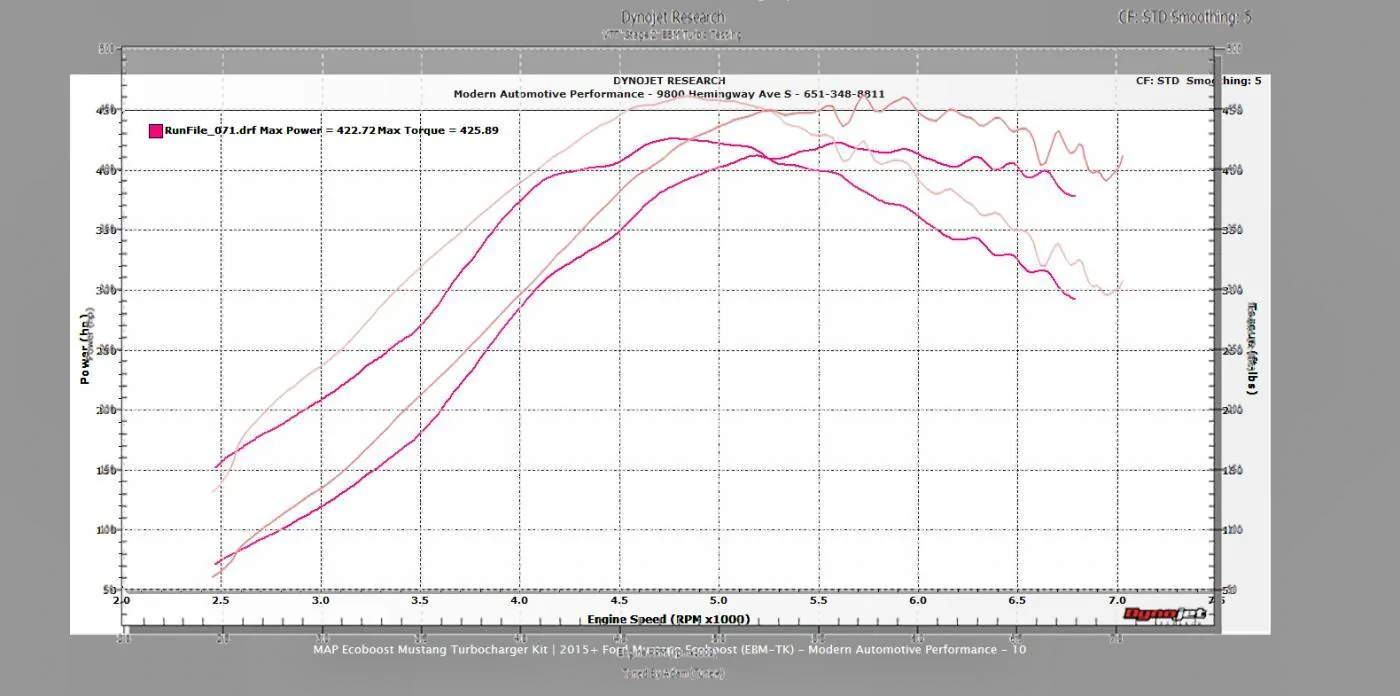Image resolution: width=1400 pixels, height=696 pixels.
Task: Click the 'DYNOJET RESEARCH' chart title
Action: click(669, 81)
